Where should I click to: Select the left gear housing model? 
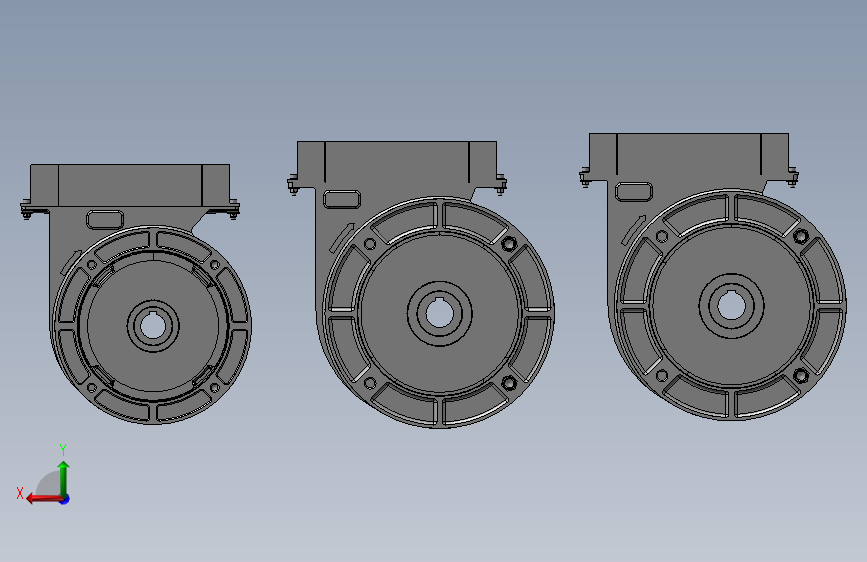(137, 294)
